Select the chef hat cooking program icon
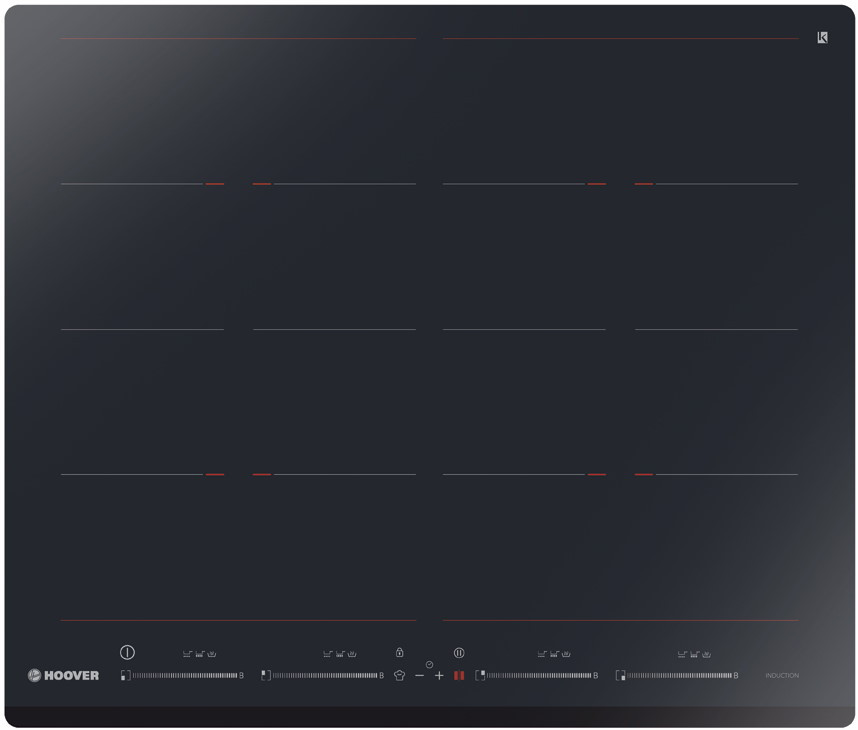Viewport: 858px width, 730px height. (x=399, y=676)
